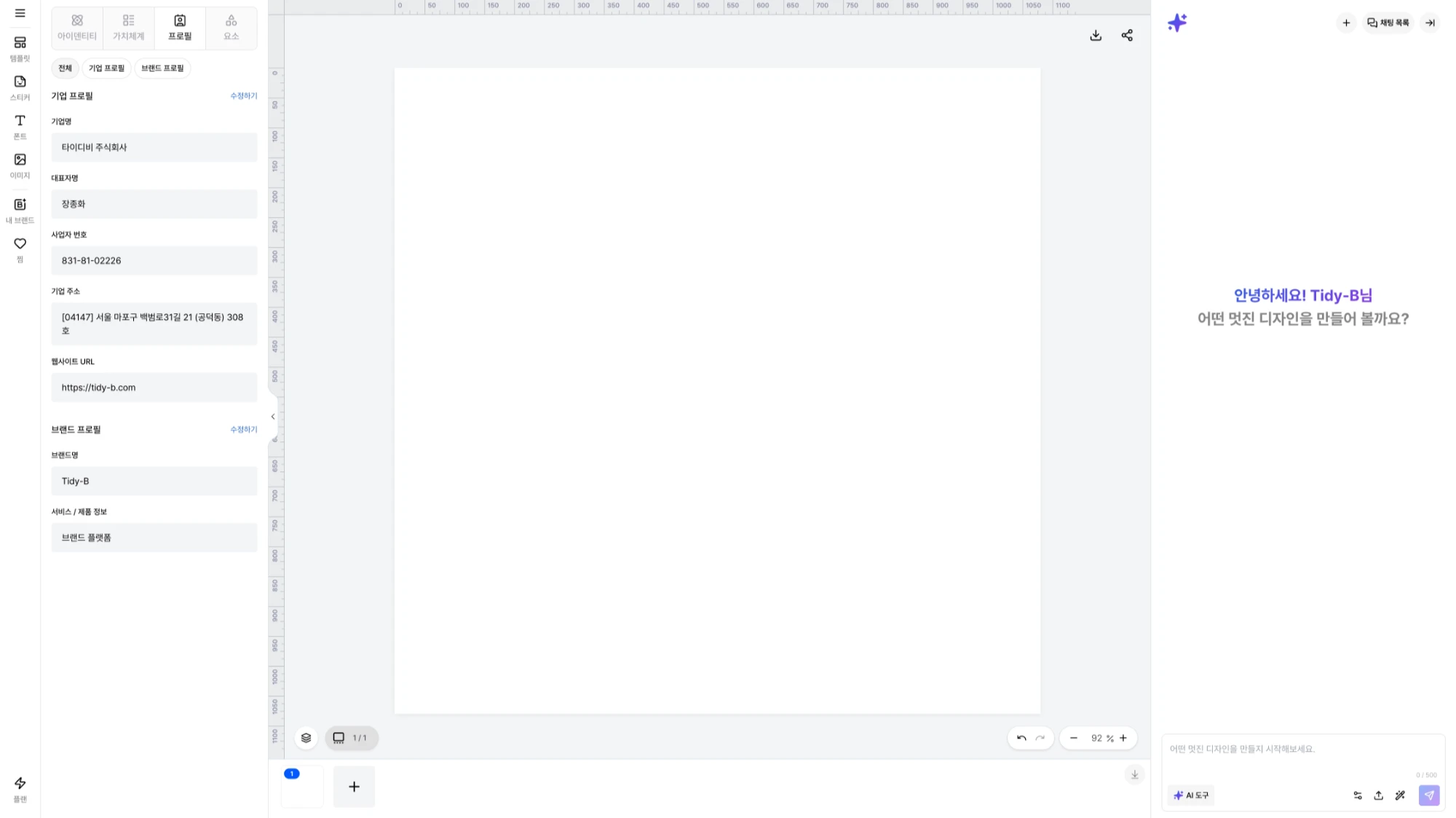Image resolution: width=1456 pixels, height=818 pixels.
Task: Open the 내 브랜드 sidebar
Action: (20, 211)
